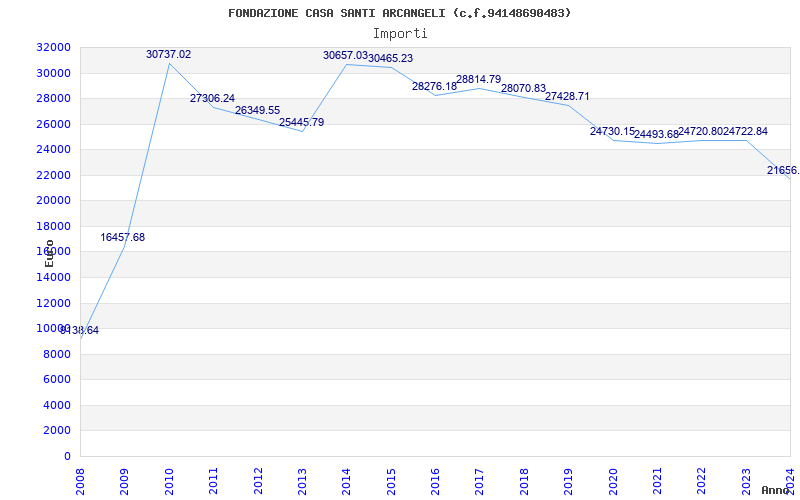Viewport: 800px width, 500px height.
Task: Click the y-axis value 2000
Action: [57, 431]
